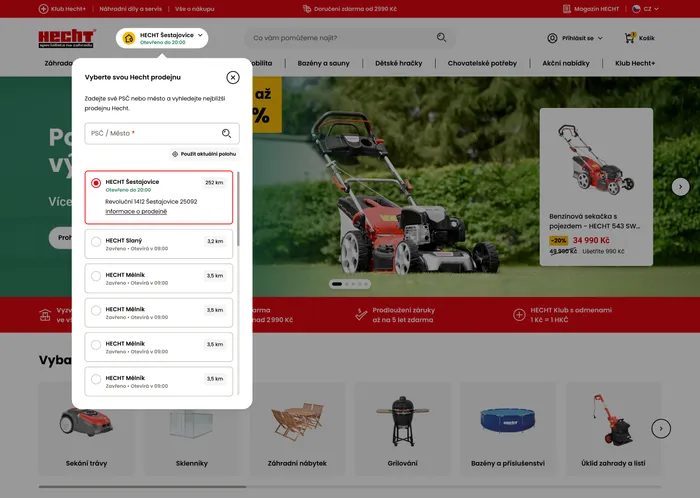Open the Chovatelské potřeby menu
Screen dimensions: 700x498
point(482,63)
